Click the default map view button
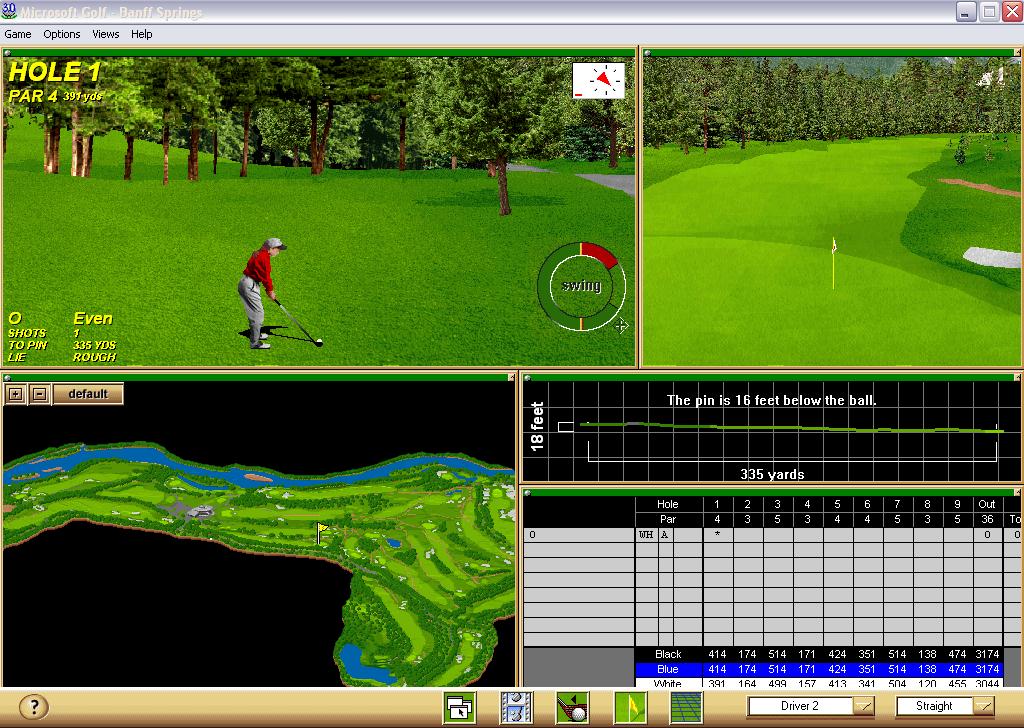This screenshot has width=1024, height=728. tap(88, 394)
